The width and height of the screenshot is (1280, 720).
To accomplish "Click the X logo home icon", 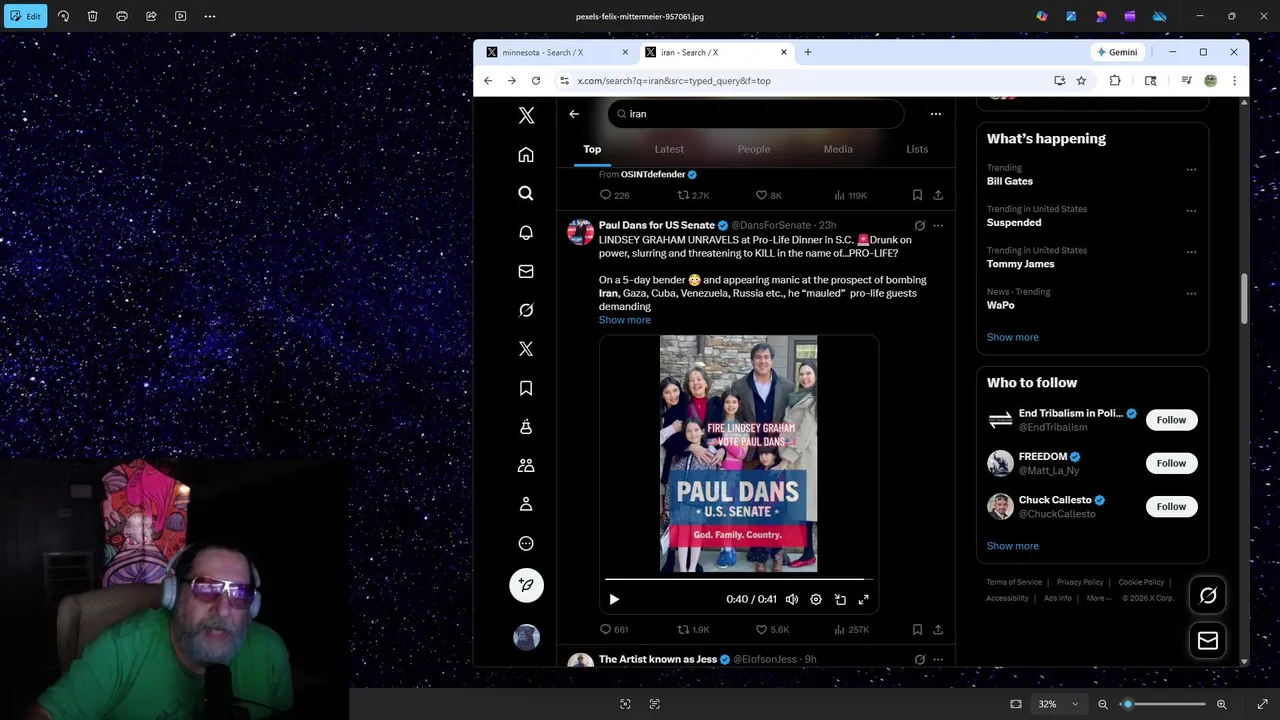I will click(x=526, y=115).
